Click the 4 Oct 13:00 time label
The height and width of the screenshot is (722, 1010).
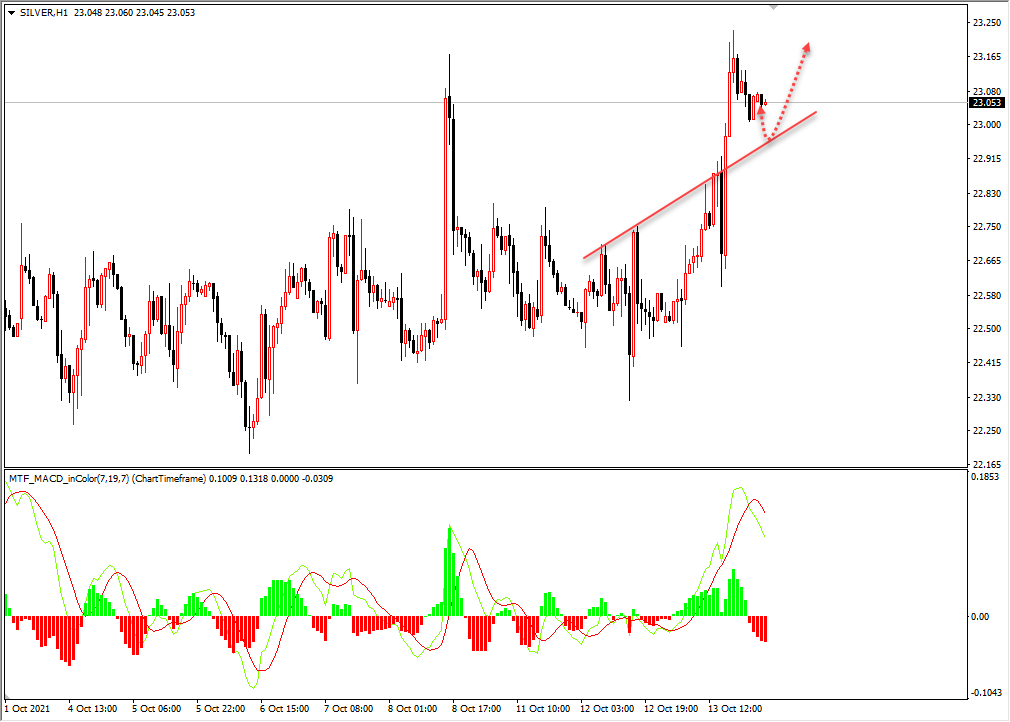(x=93, y=708)
